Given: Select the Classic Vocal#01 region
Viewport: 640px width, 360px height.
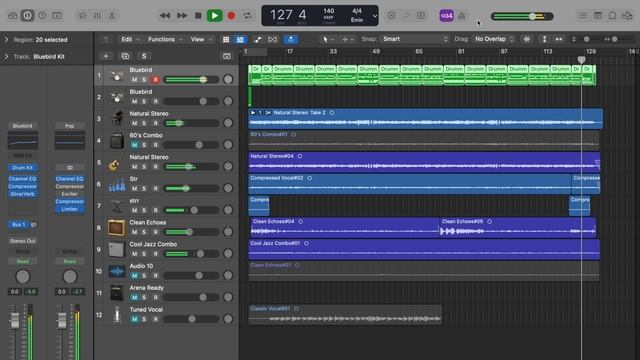Looking at the screenshot, I should tap(345, 315).
